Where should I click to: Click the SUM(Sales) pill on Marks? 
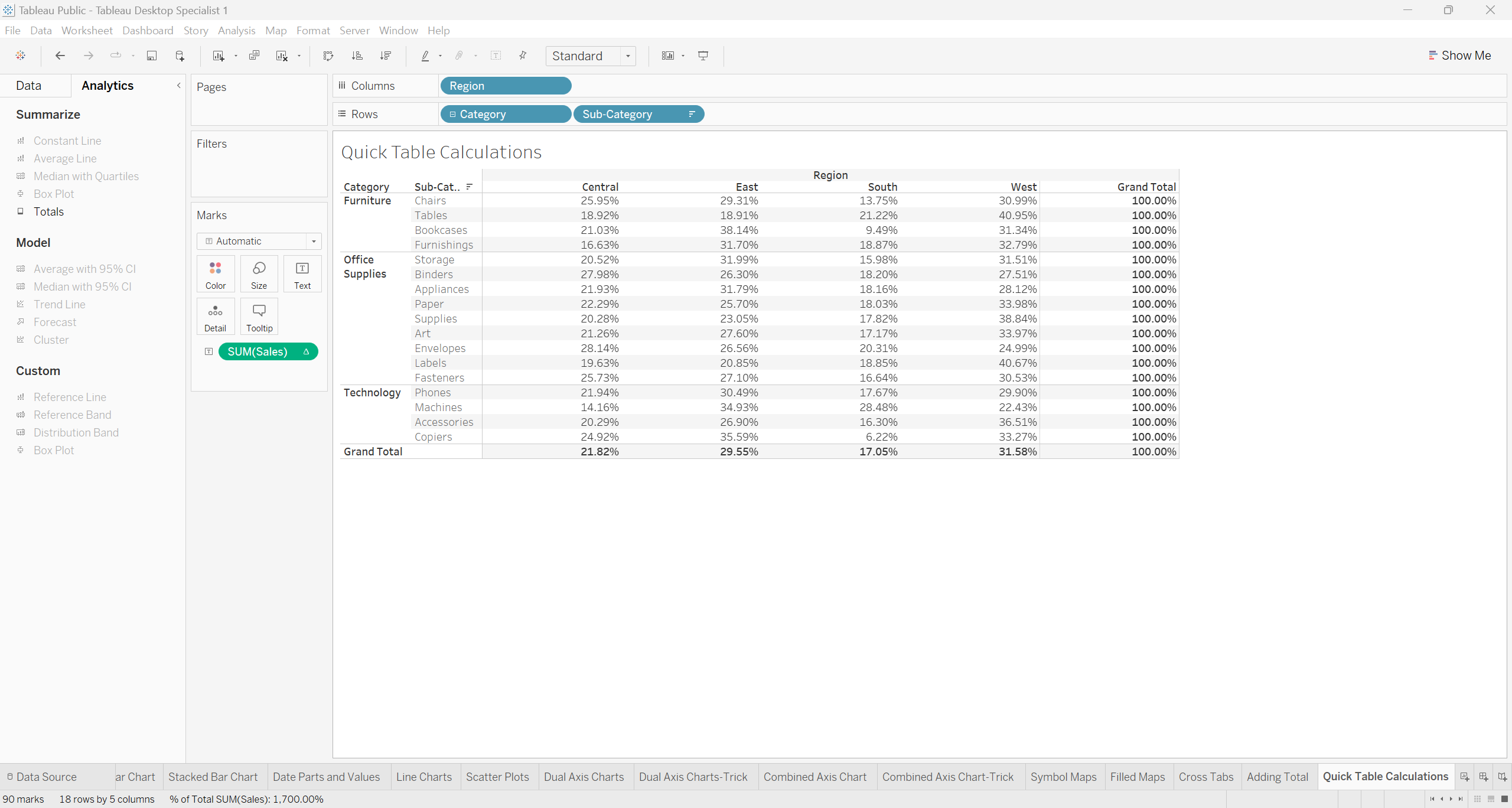point(258,351)
